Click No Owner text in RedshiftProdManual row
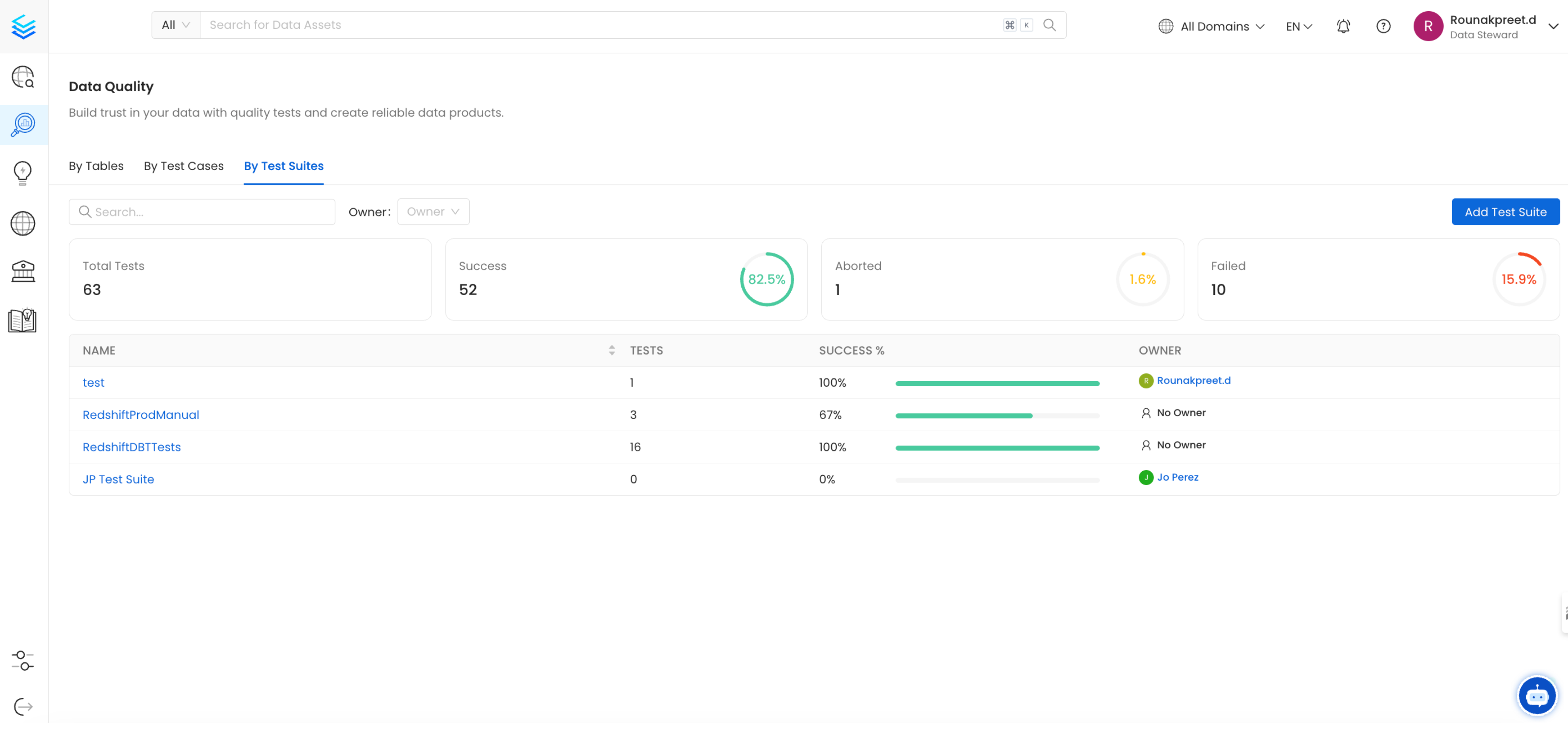This screenshot has height=754, width=1568. (1181, 413)
